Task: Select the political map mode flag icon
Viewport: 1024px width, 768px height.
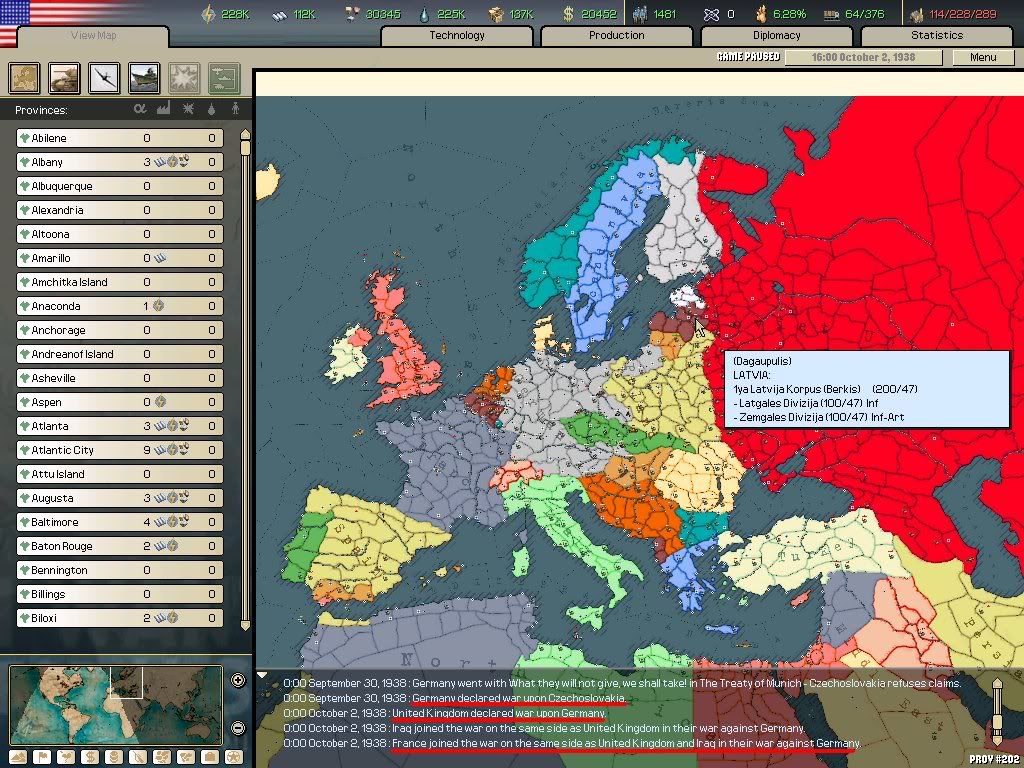Action: [42, 755]
